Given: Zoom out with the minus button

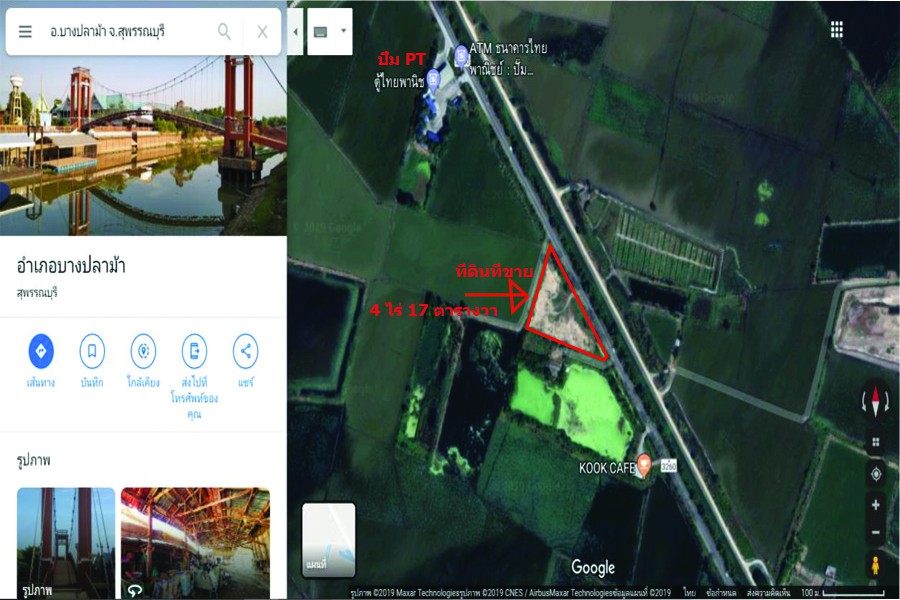Looking at the screenshot, I should [x=876, y=532].
